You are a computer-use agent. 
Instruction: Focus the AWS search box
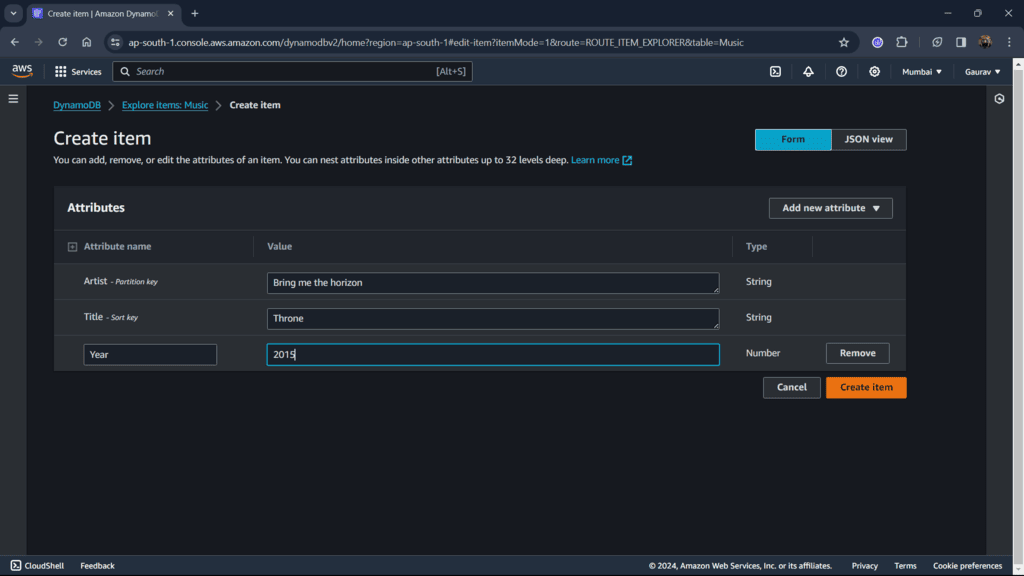(292, 71)
